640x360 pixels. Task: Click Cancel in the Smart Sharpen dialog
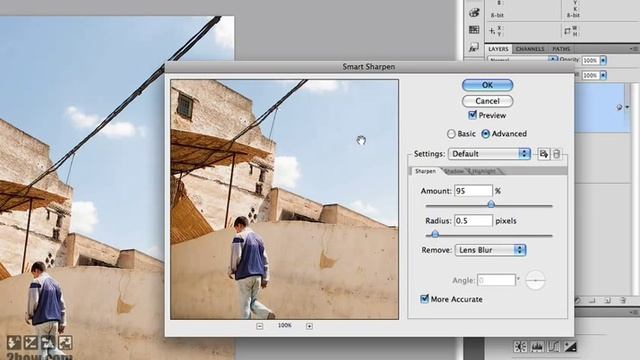pos(487,101)
